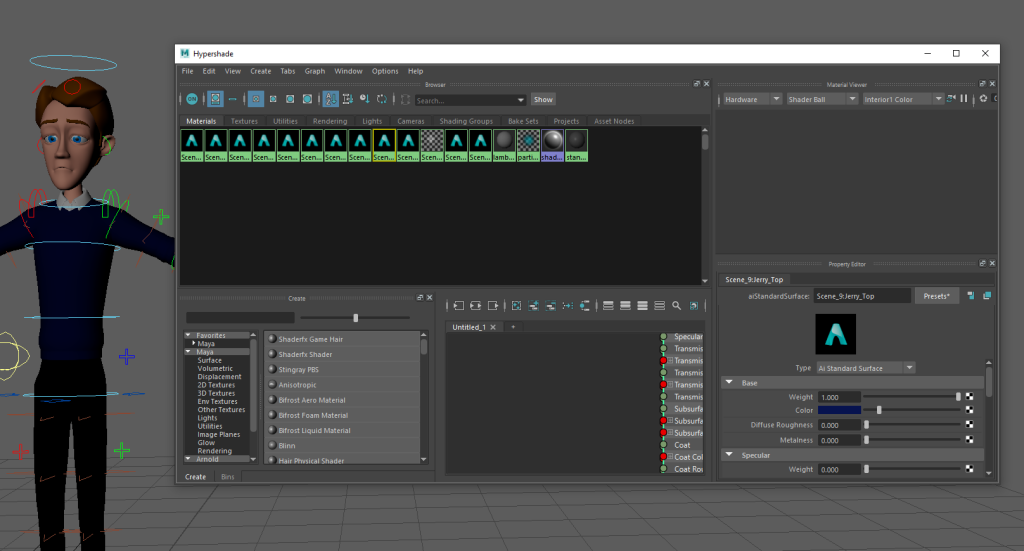Open the Graph menu
1024x551 pixels.
point(315,71)
